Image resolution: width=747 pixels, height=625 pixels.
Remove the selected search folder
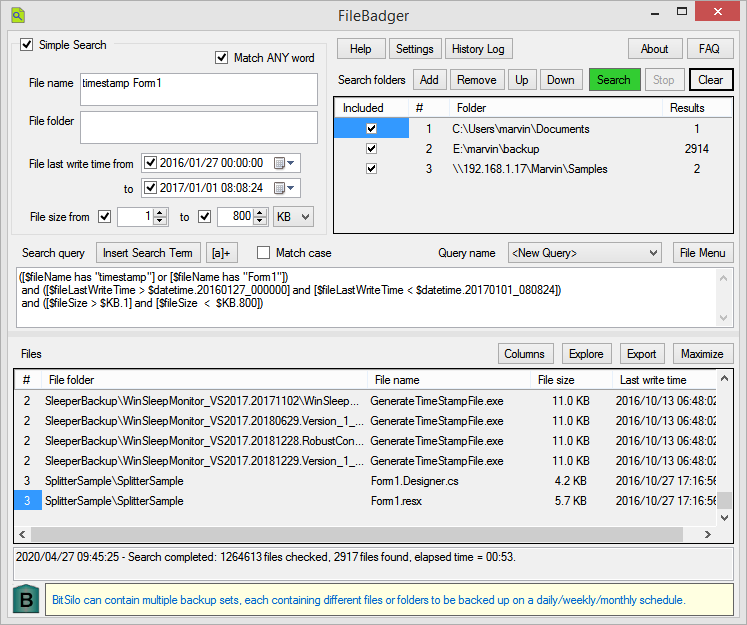point(477,80)
